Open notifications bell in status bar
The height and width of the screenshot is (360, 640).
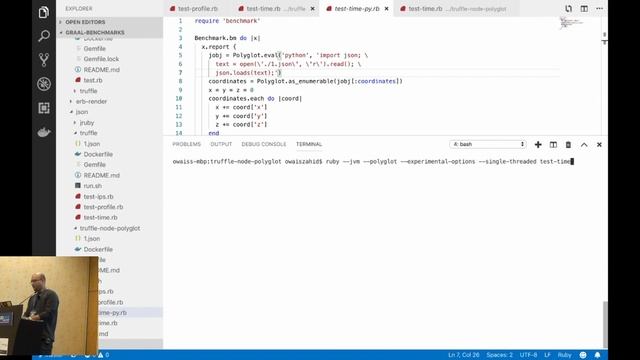(x=598, y=355)
